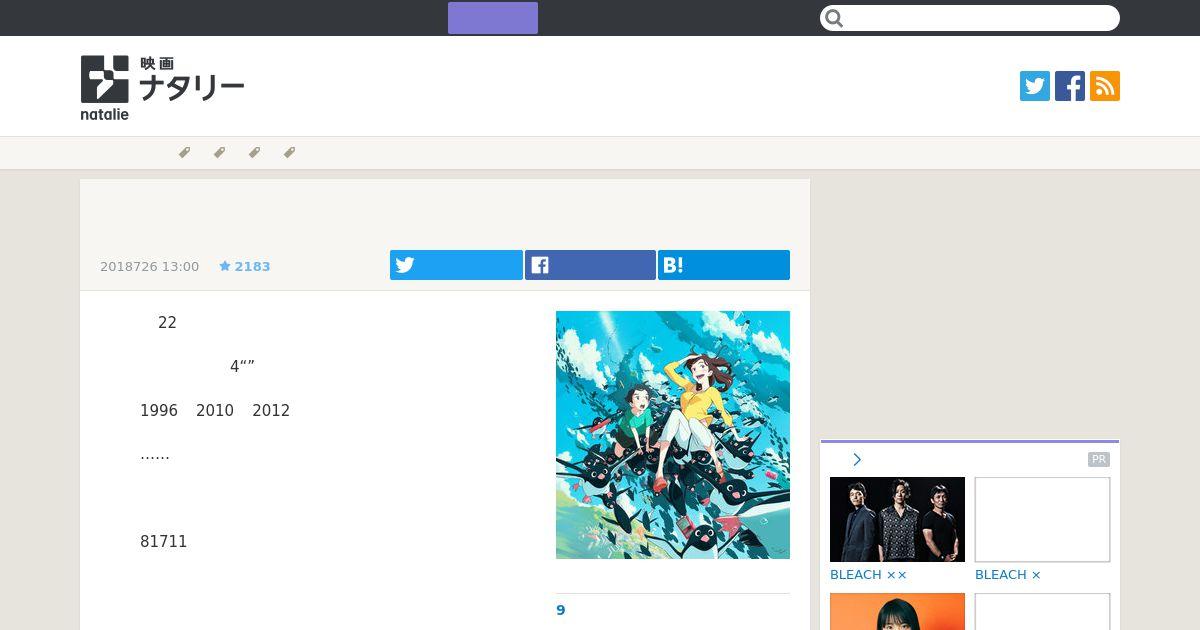Open thumbnail of three men in black

pyautogui.click(x=897, y=519)
